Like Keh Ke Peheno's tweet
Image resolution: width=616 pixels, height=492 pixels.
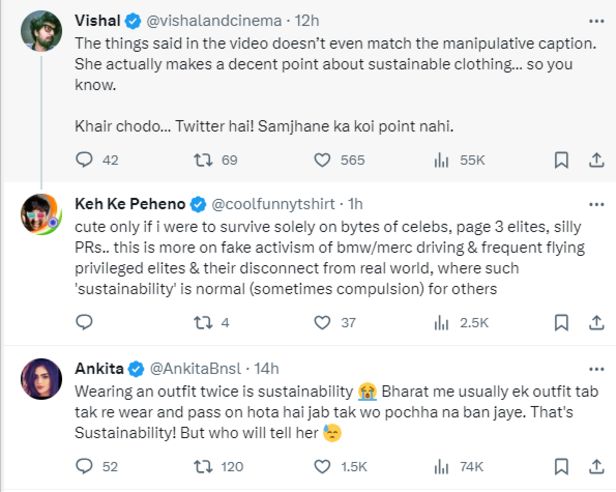tap(323, 322)
